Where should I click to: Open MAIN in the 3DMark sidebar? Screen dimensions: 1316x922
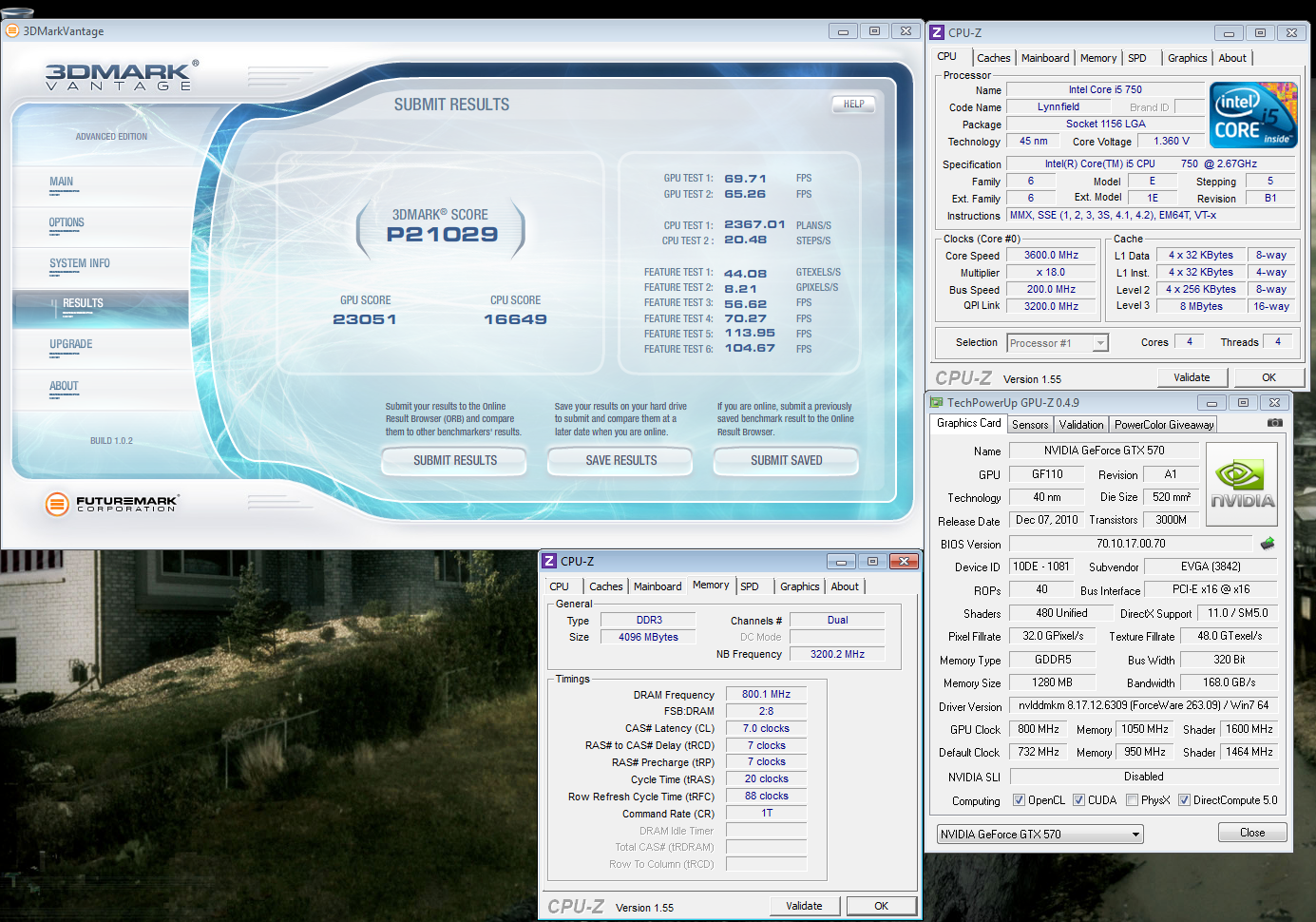click(61, 182)
